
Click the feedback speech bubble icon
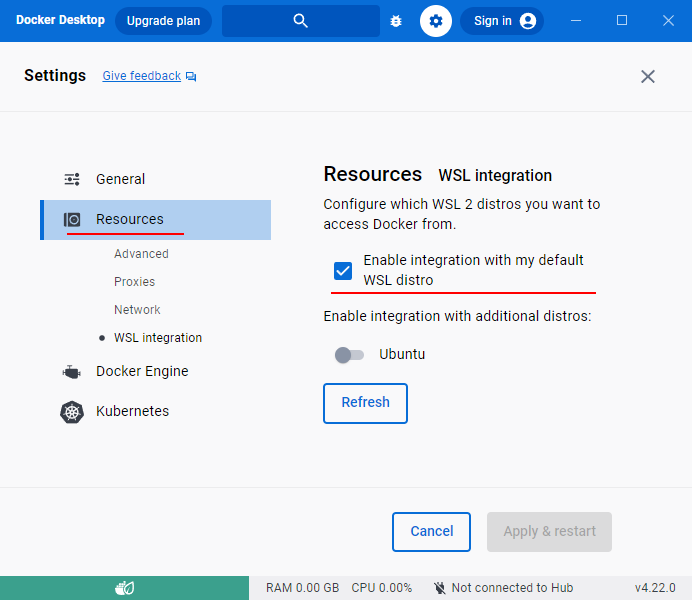191,77
